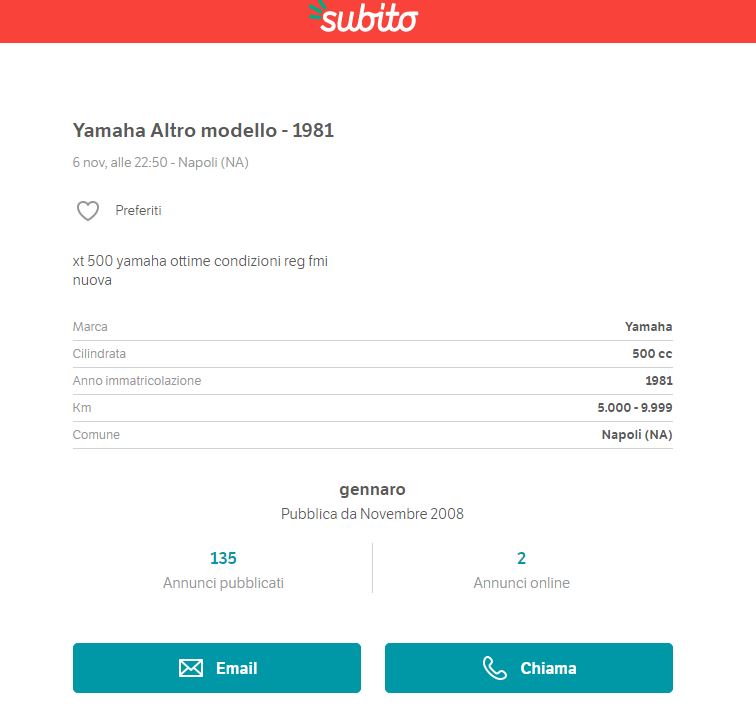This screenshot has width=756, height=717.
Task: Click the Preferiti label
Action: coord(138,211)
